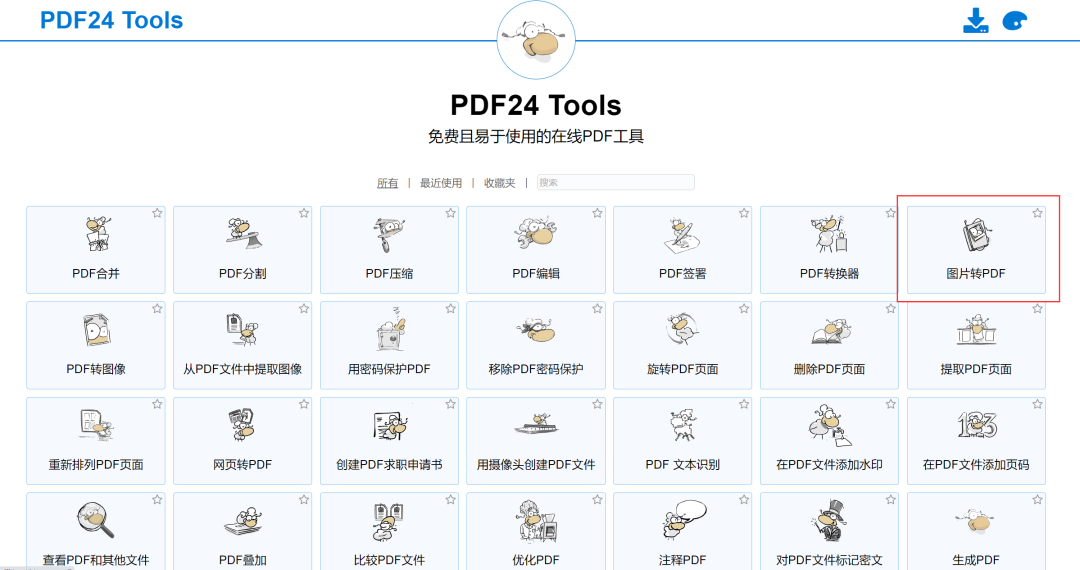Open 删除PDF页面 tool icon
The image size is (1080, 570).
point(829,331)
